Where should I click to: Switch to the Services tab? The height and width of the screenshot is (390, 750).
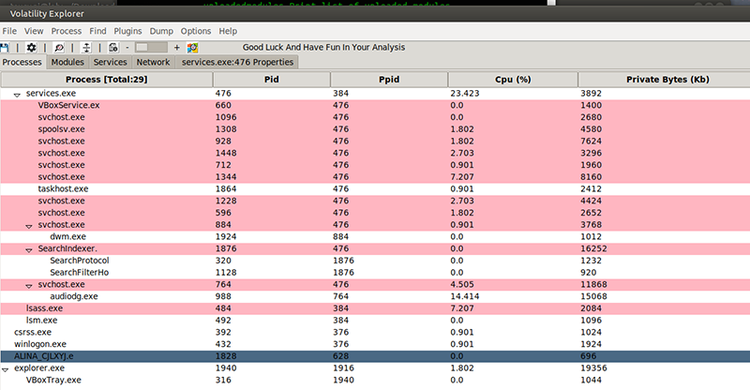110,62
